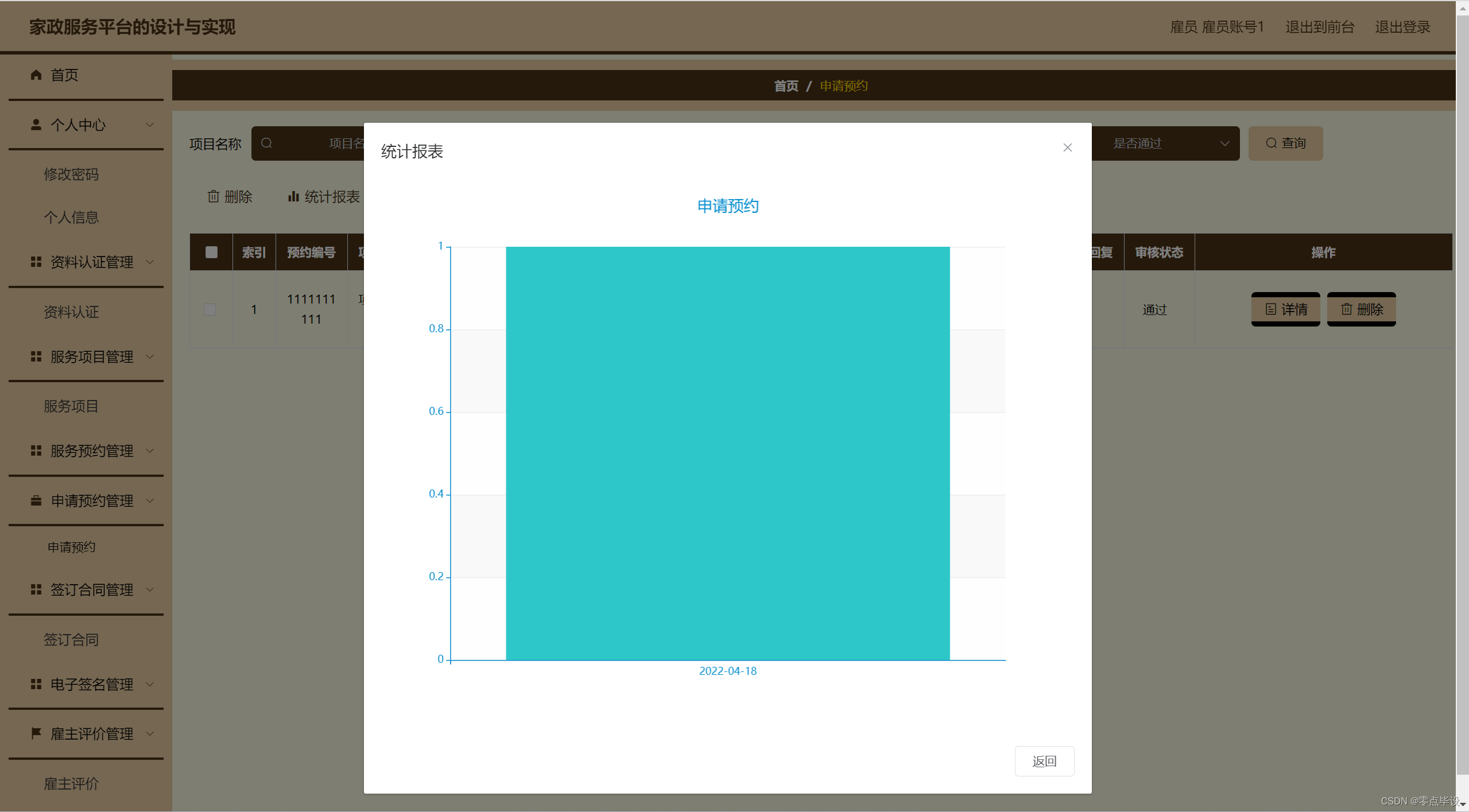Click the 删除 button in row 1
The width and height of the screenshot is (1469, 812).
click(1361, 309)
